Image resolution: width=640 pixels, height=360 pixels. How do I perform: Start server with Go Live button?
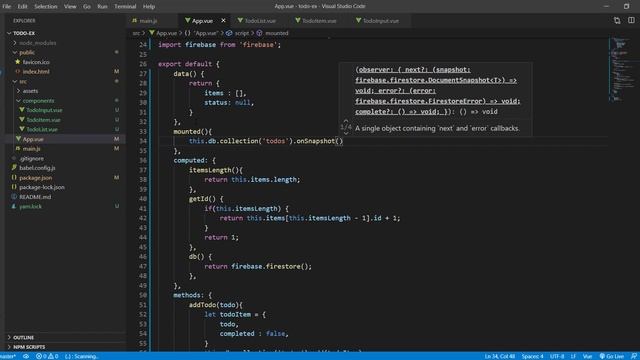point(611,356)
